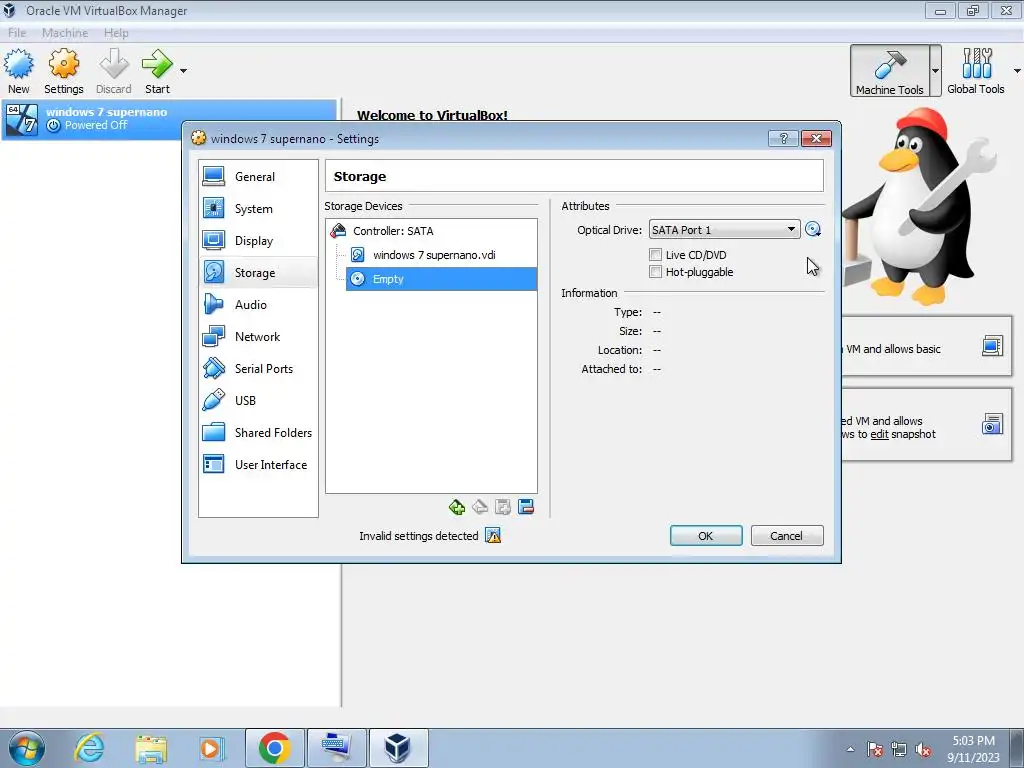Click the add storage attachment icon
This screenshot has height=768, width=1024.
(503, 507)
